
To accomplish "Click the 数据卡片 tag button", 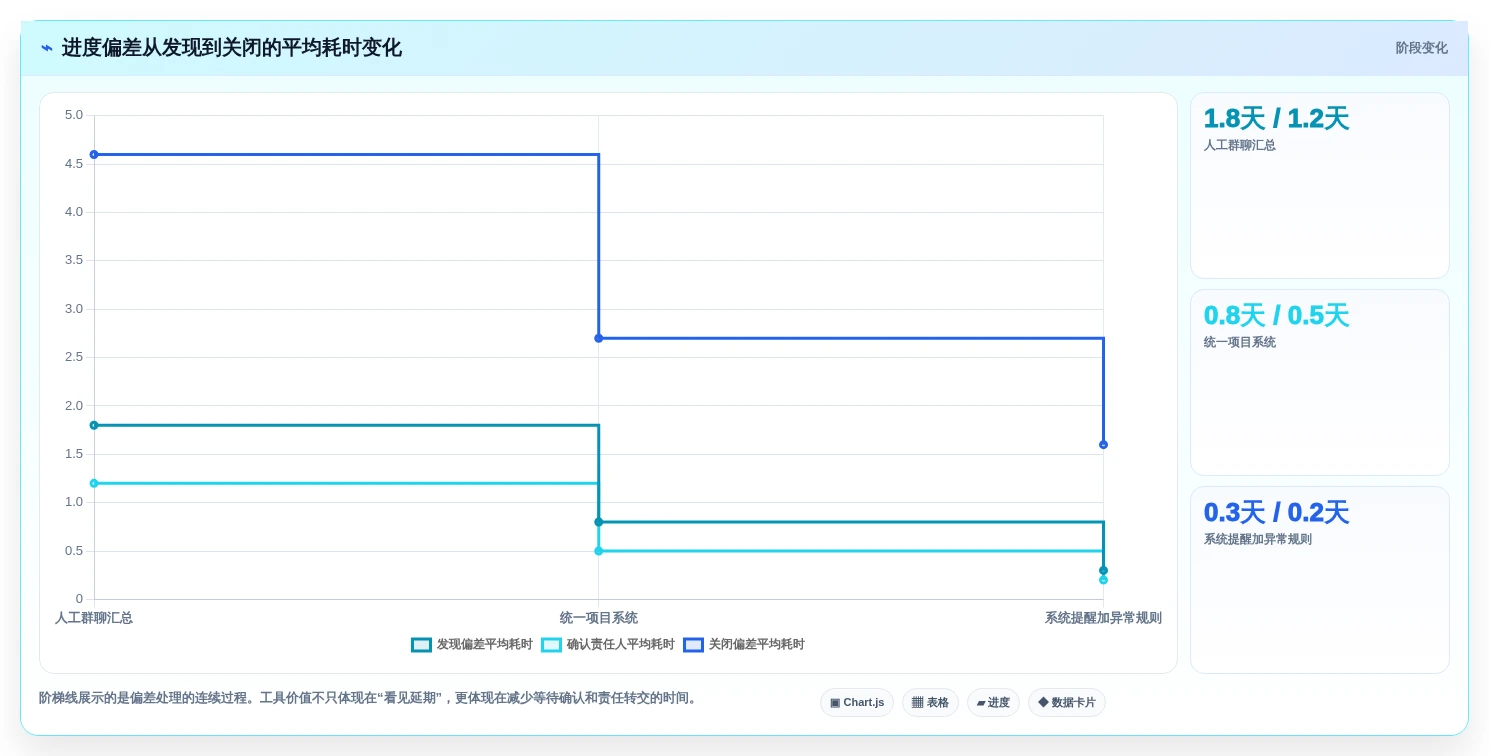I will pyautogui.click(x=1067, y=703).
